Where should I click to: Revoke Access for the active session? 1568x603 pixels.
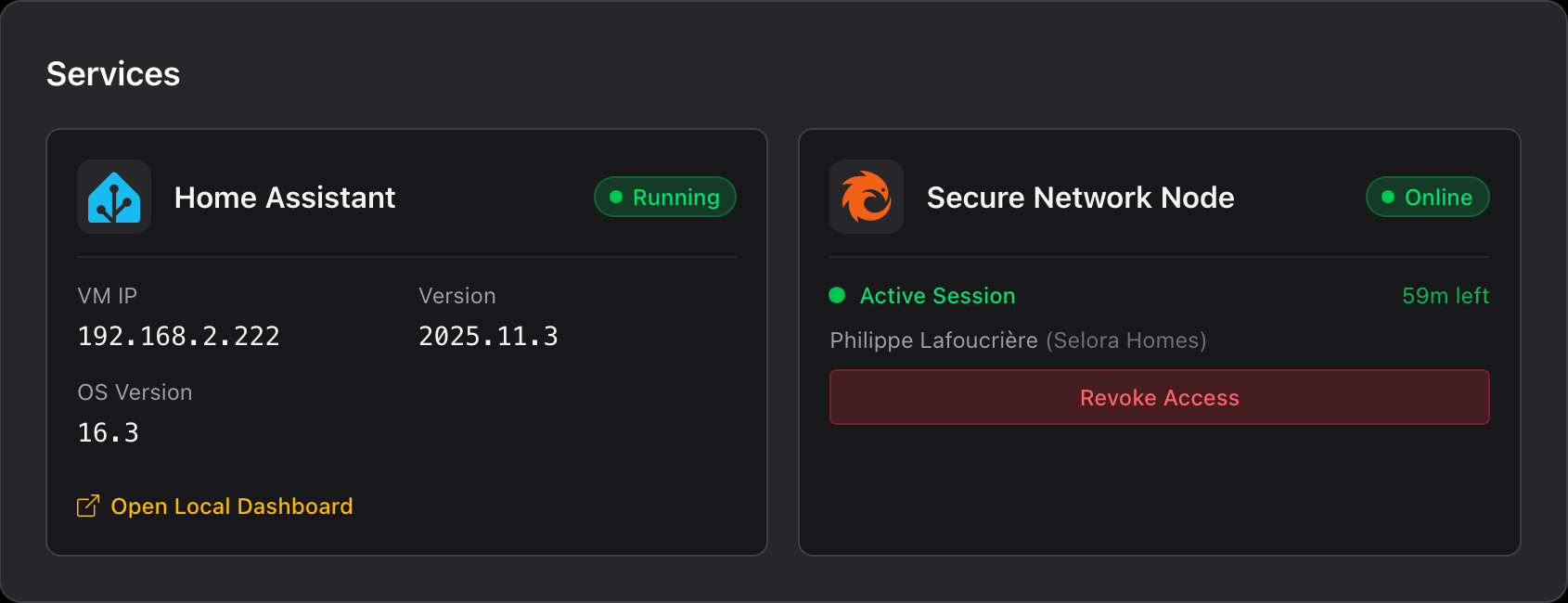tap(1160, 397)
